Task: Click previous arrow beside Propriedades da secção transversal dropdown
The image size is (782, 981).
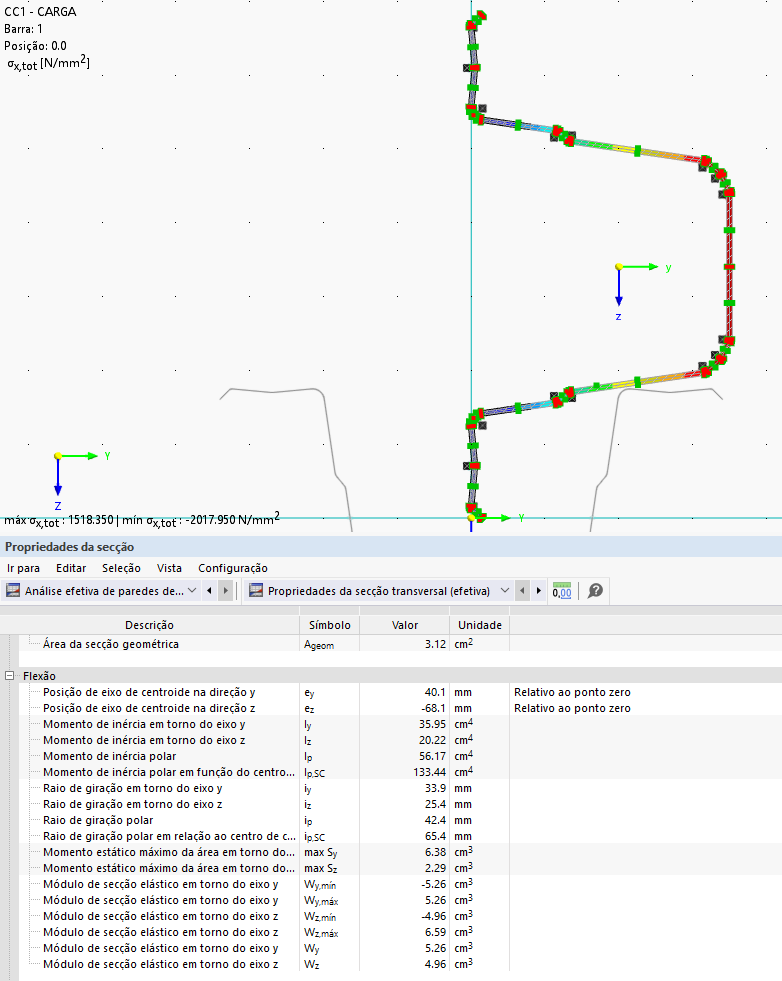Action: [x=523, y=591]
